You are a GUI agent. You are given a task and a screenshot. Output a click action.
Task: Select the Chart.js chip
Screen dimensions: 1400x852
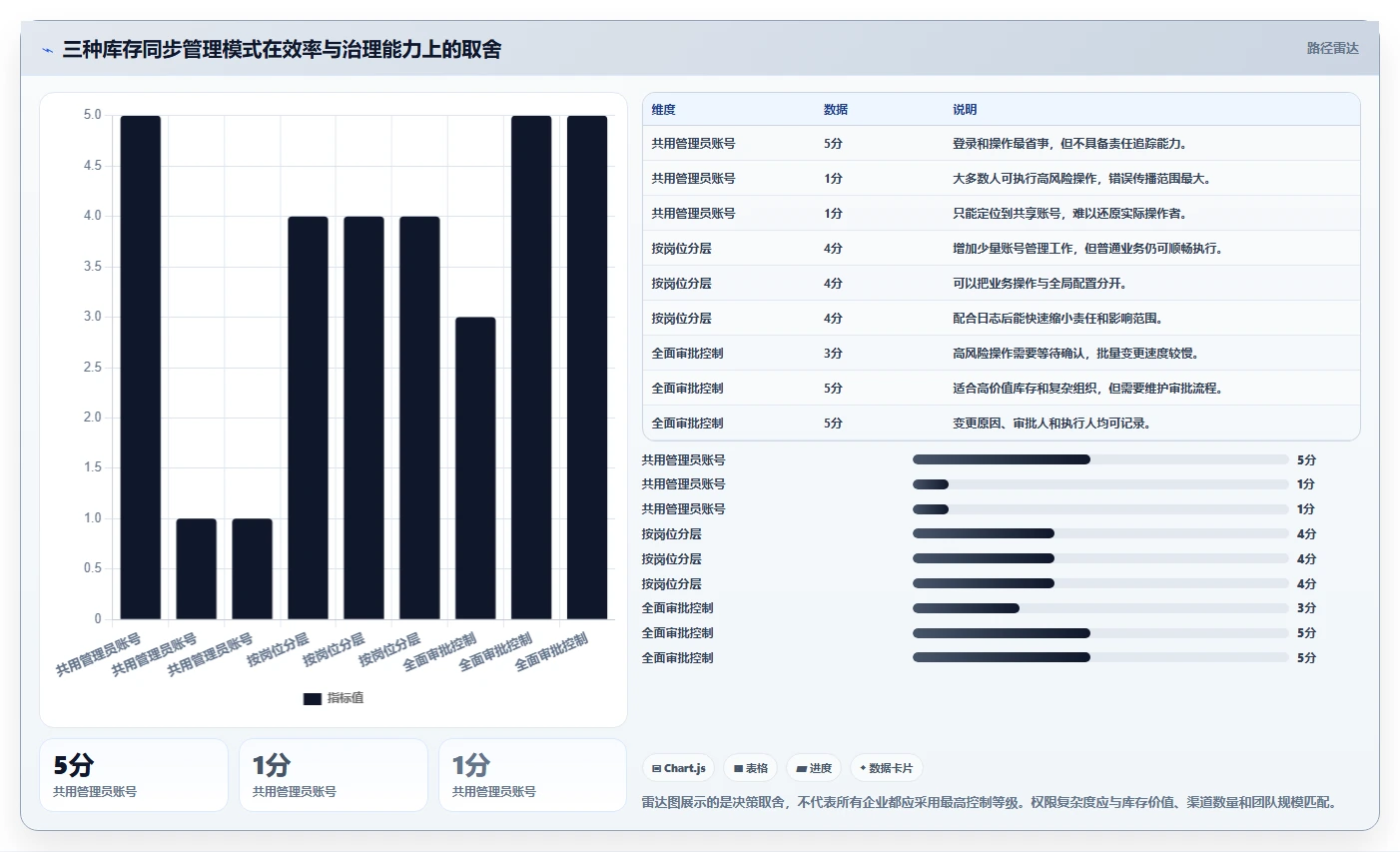coord(679,768)
